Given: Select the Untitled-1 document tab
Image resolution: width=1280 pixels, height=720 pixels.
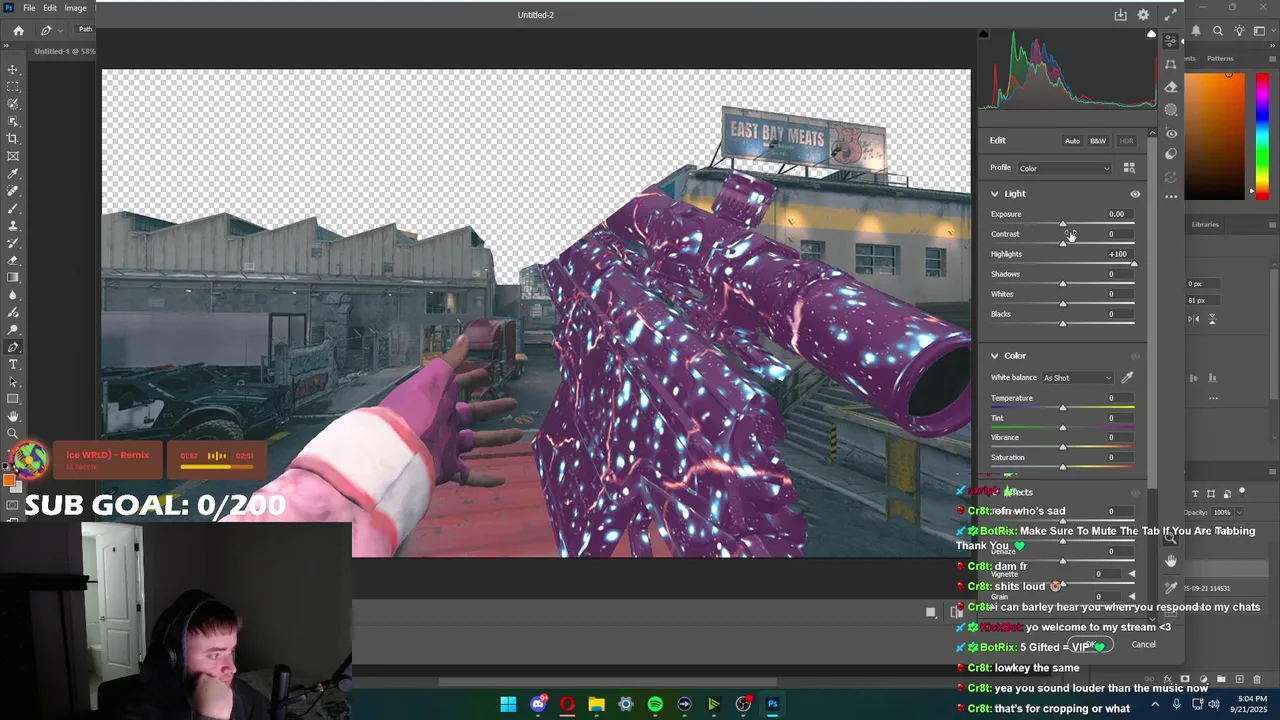Looking at the screenshot, I should pos(64,51).
